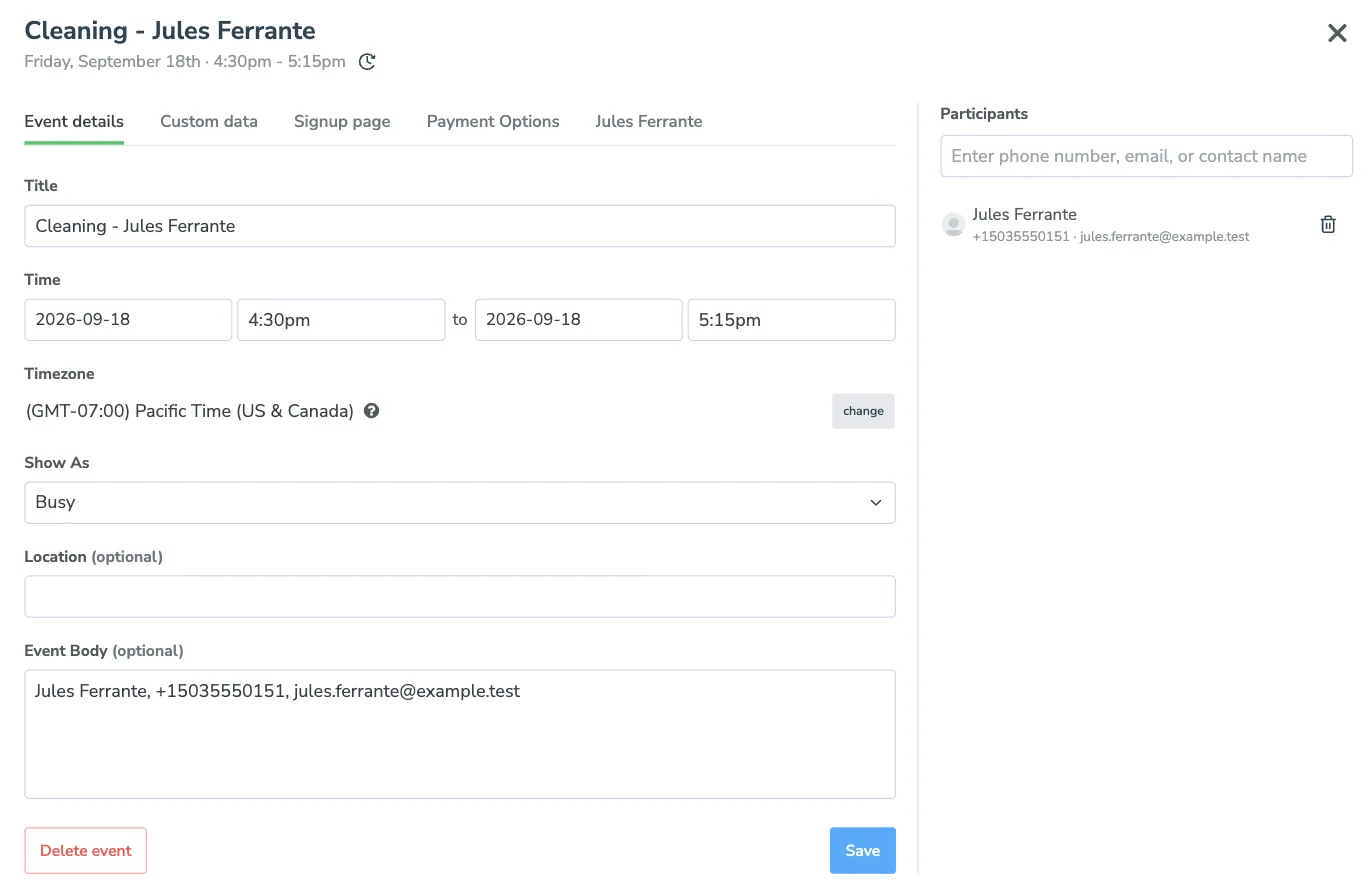Focus the Title input field
This screenshot has height=889, width=1372.
460,226
